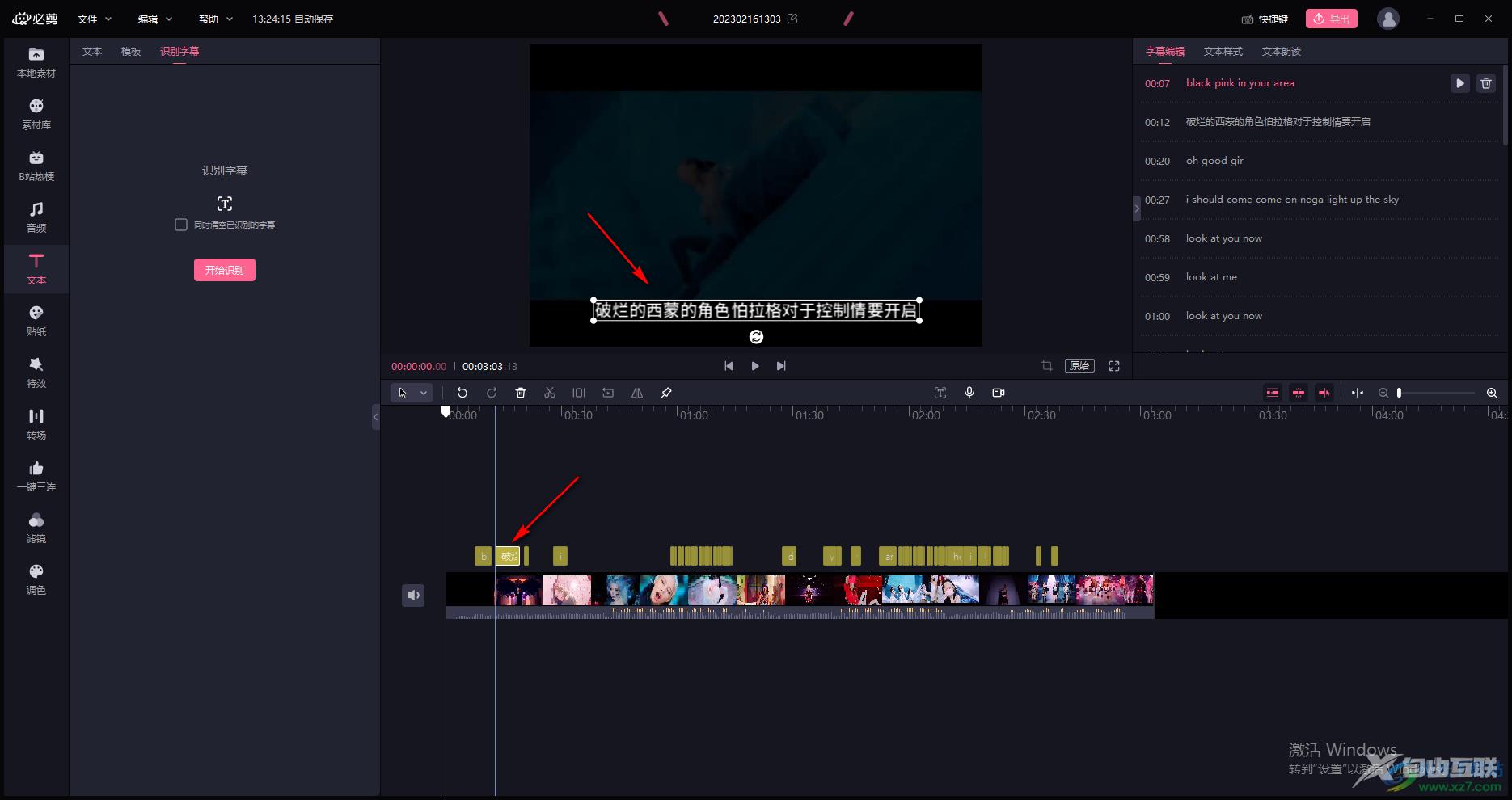Click the microphone record voice icon
The width and height of the screenshot is (1512, 800).
pyautogui.click(x=969, y=393)
